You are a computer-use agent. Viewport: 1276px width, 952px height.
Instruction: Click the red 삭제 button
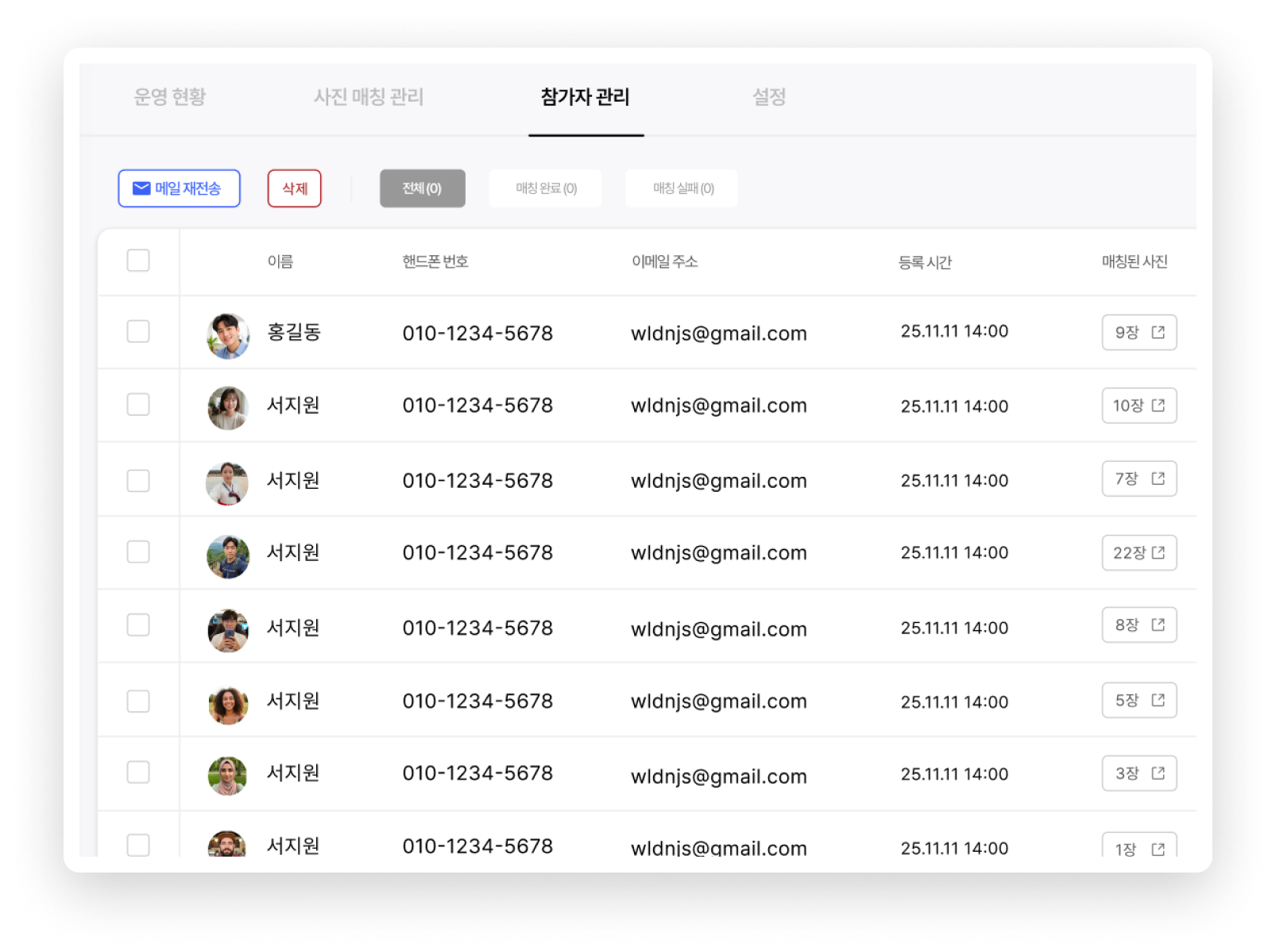[x=295, y=188]
